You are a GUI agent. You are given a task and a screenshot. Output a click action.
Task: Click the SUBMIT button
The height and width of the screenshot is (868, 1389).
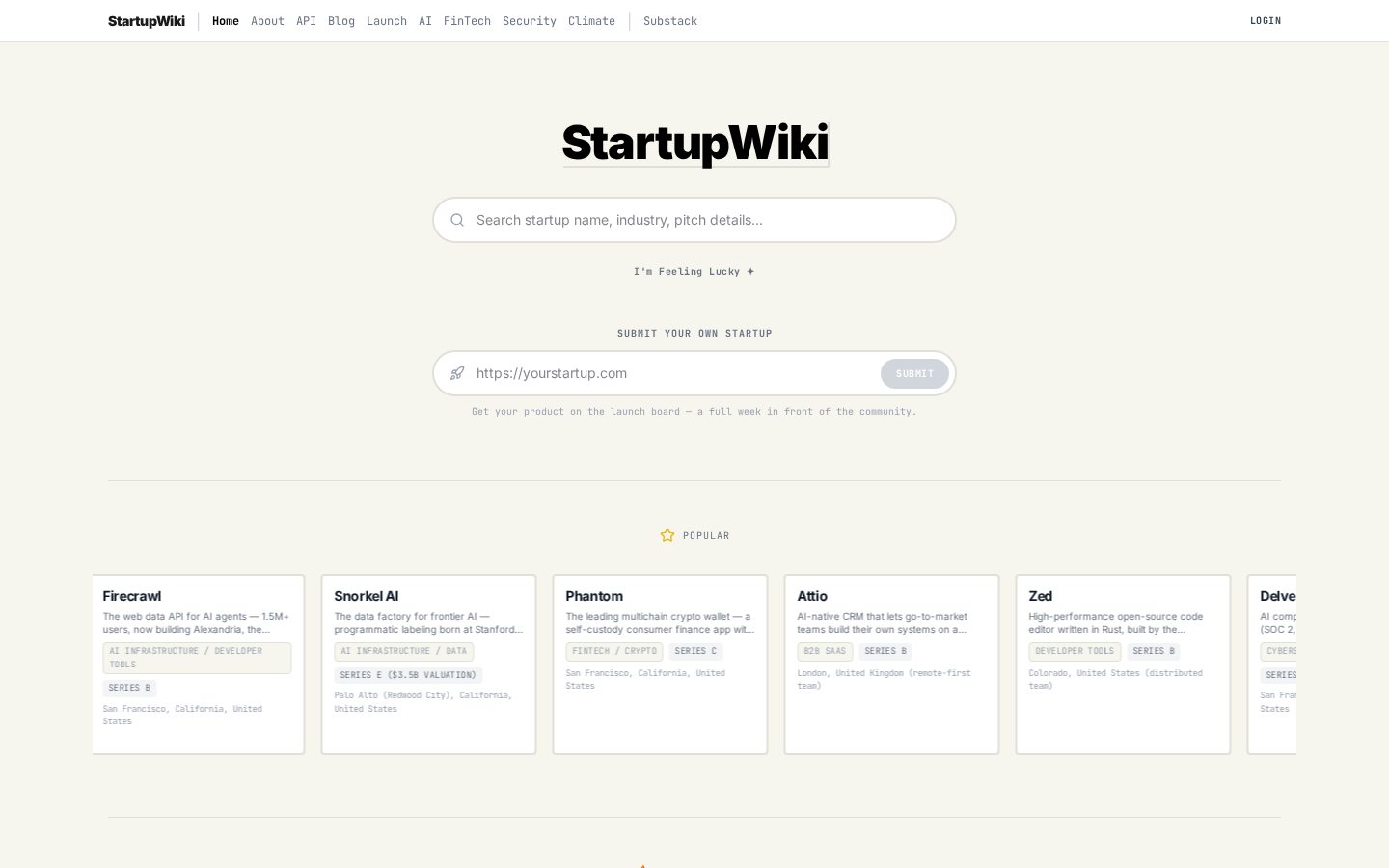click(914, 373)
